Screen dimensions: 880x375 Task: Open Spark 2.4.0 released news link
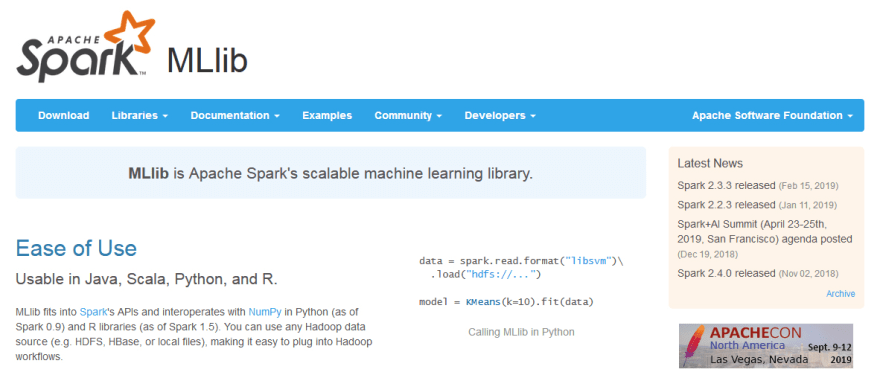pyautogui.click(x=726, y=273)
